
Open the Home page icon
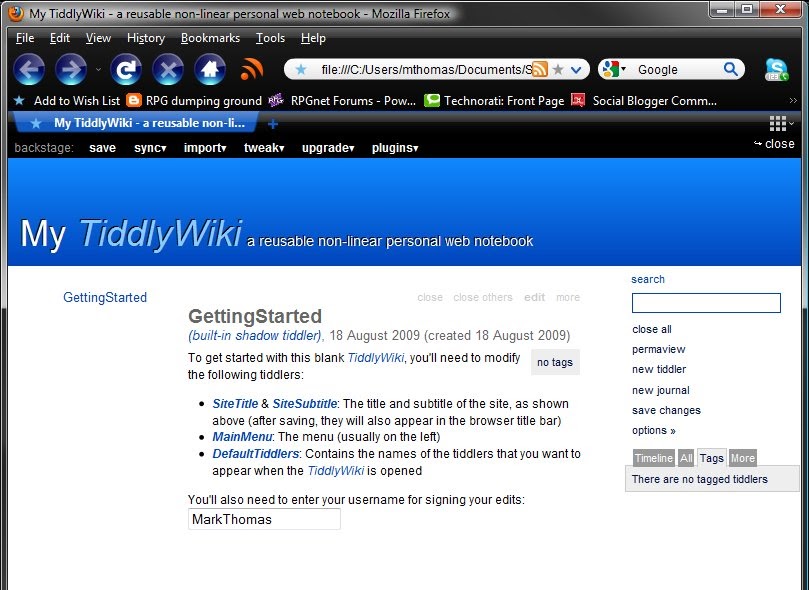pos(210,69)
